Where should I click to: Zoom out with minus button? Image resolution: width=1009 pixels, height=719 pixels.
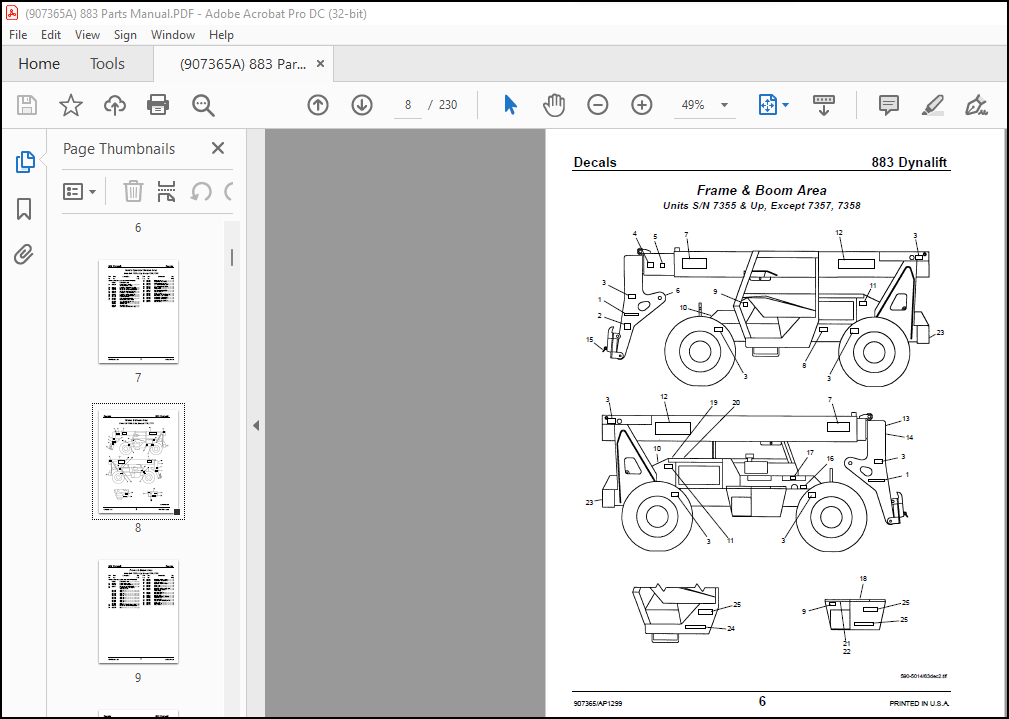click(597, 105)
